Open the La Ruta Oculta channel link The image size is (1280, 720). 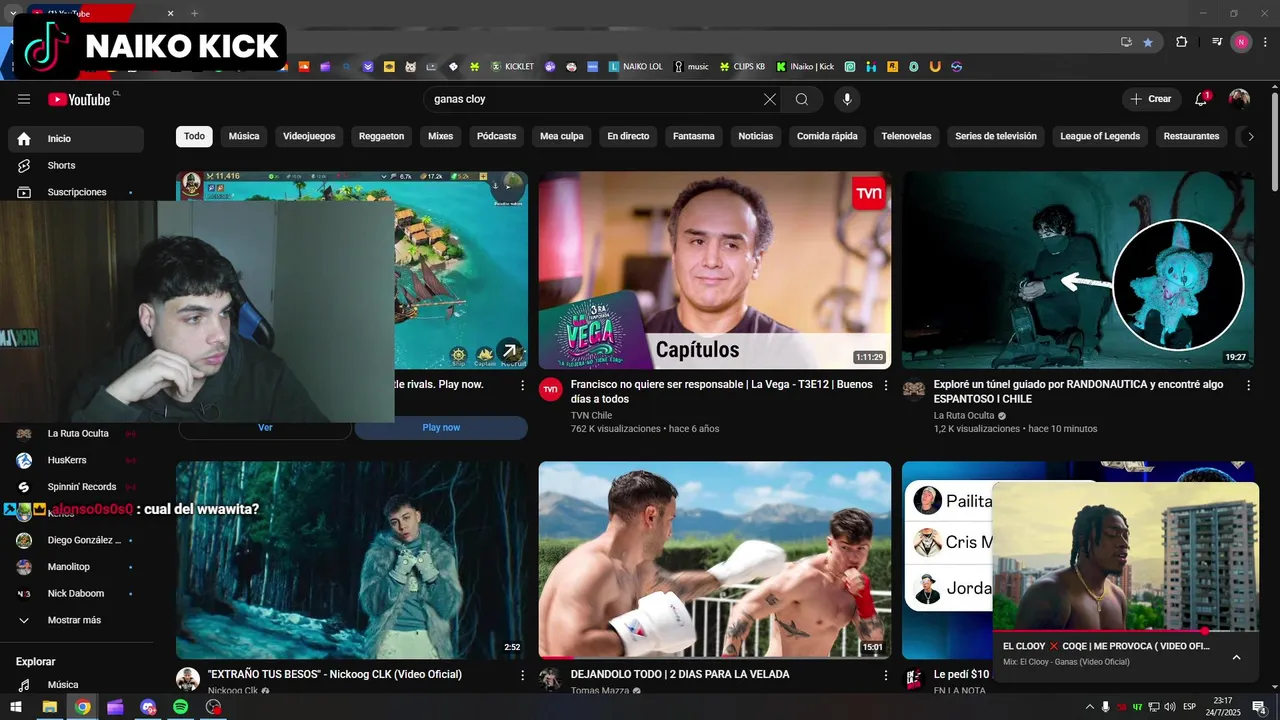[964, 415]
